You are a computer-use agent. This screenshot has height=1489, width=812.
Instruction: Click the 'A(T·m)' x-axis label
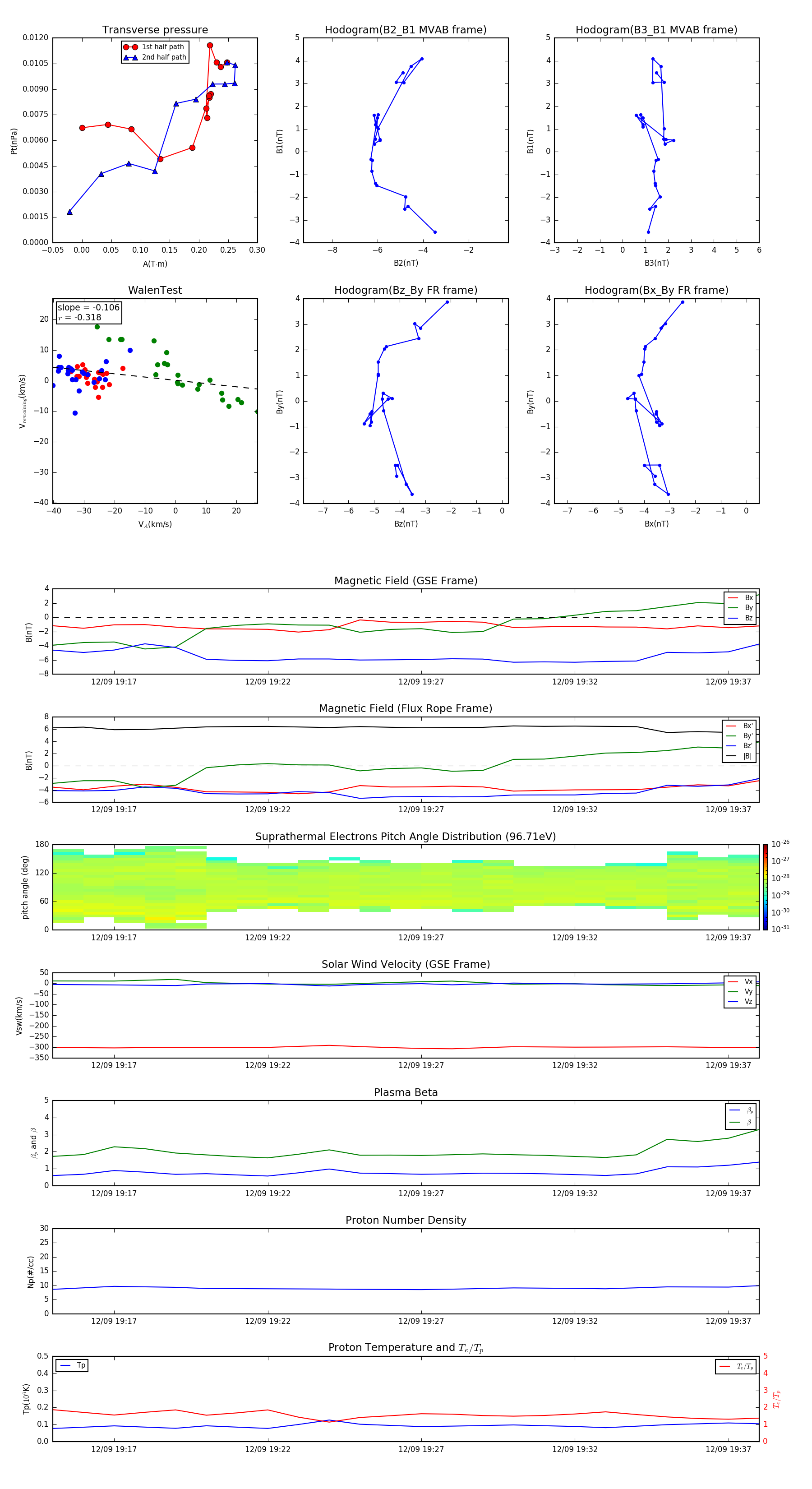pos(155,264)
